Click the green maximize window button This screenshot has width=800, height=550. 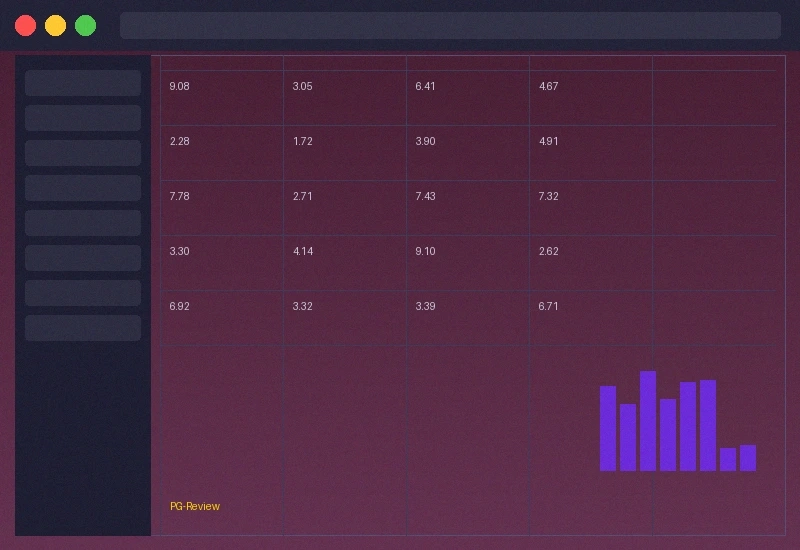click(x=86, y=25)
